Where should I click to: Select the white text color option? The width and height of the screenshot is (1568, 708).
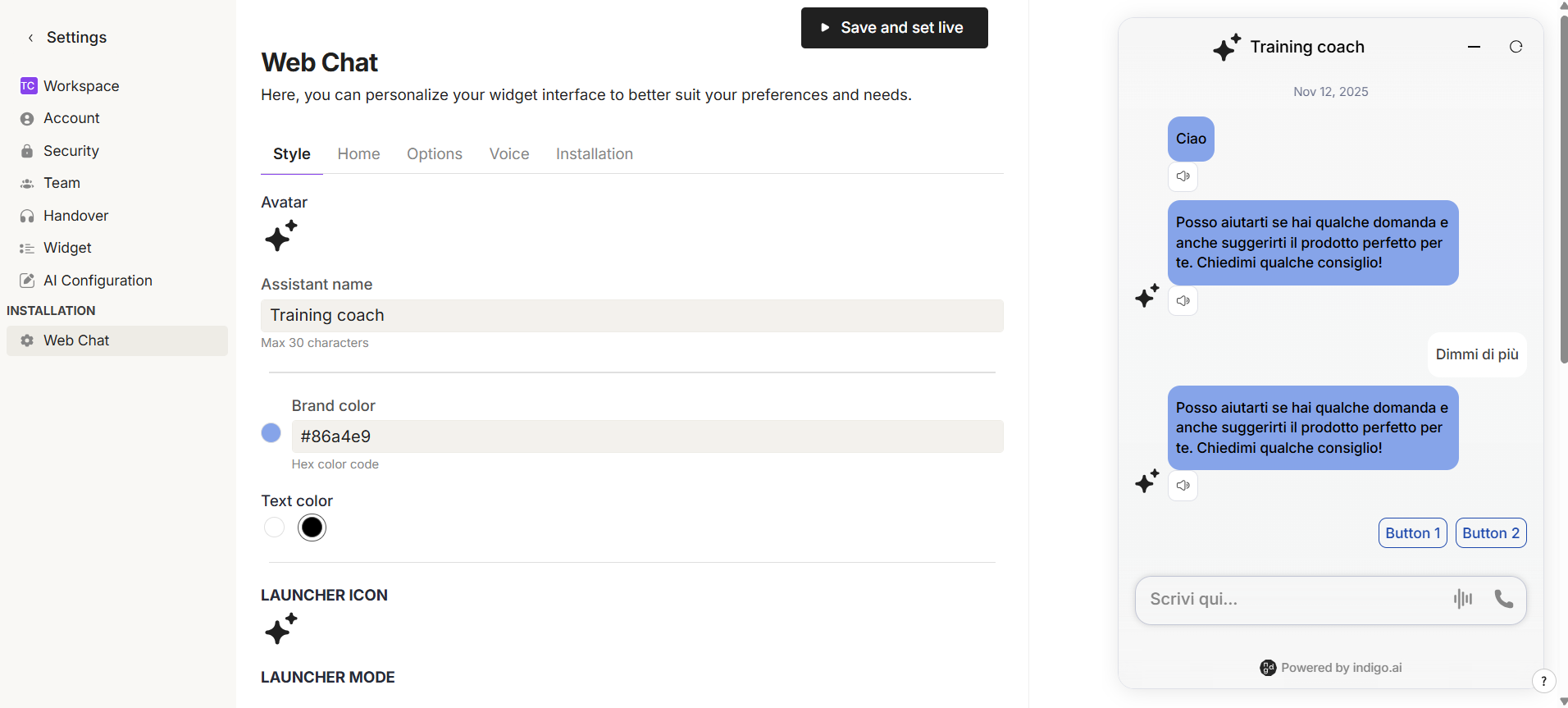coord(274,528)
